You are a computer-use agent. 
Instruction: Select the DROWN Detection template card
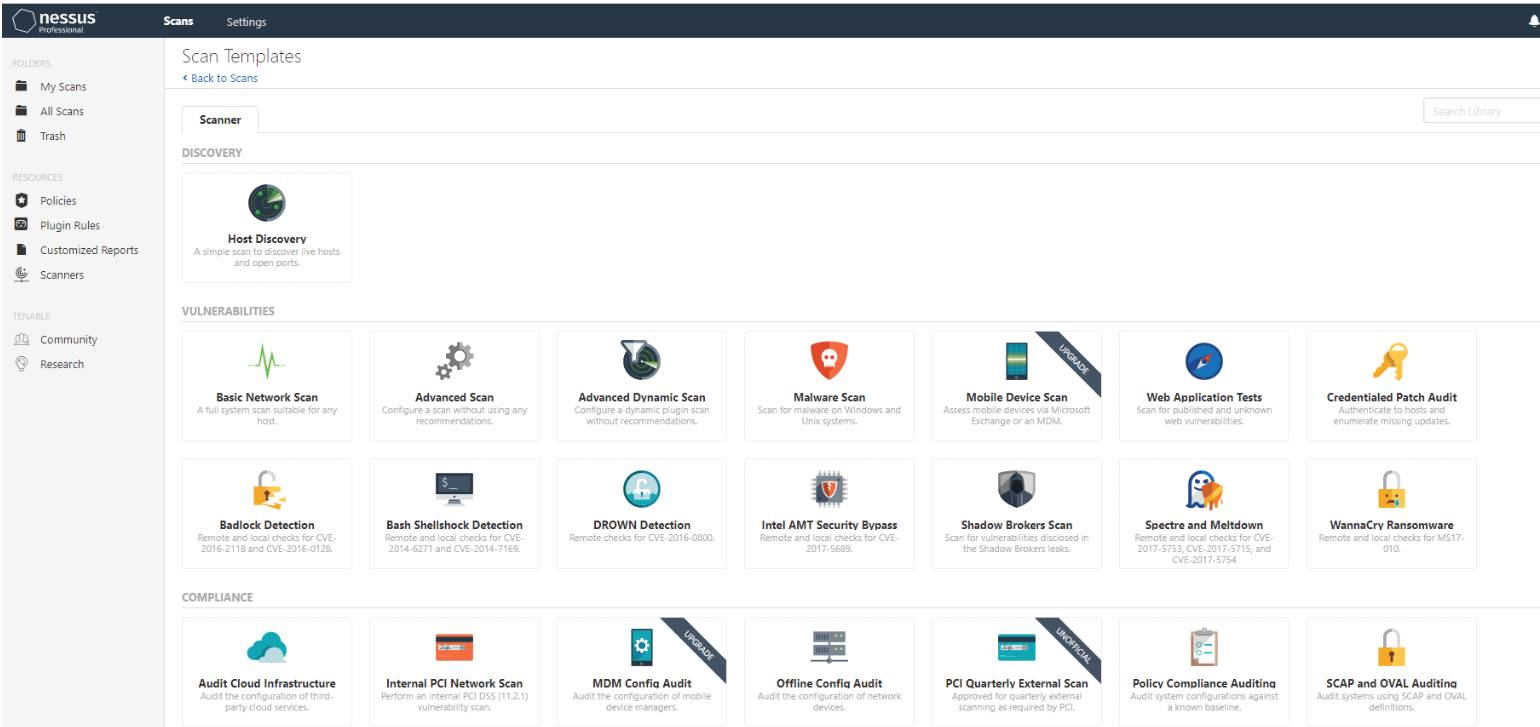tap(642, 513)
